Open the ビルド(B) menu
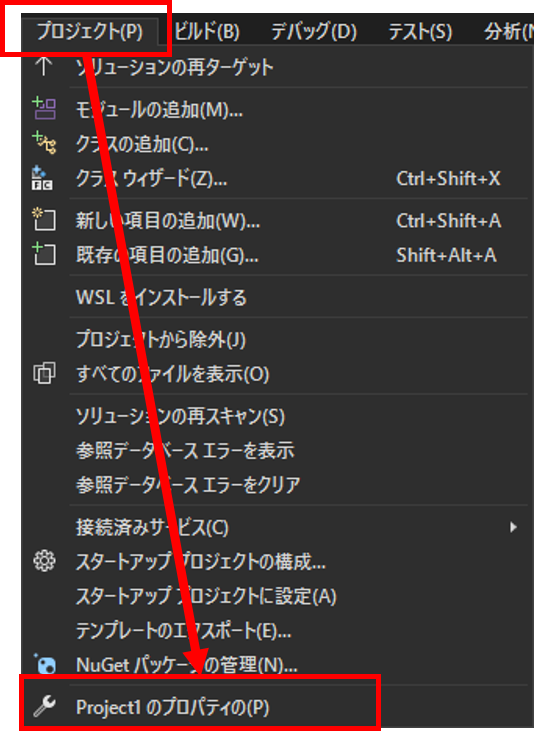The width and height of the screenshot is (534, 731). point(207,31)
